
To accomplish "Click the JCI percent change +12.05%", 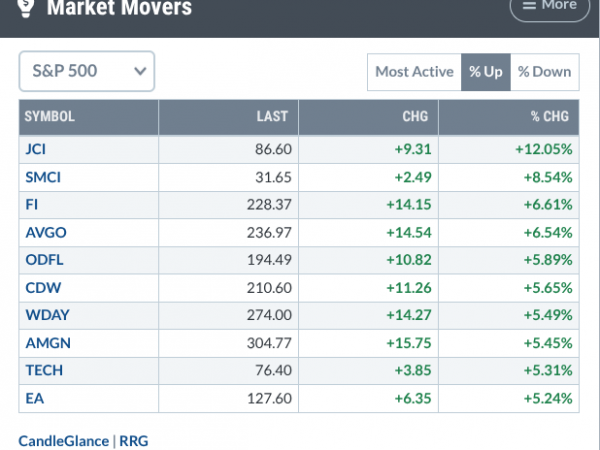I will point(544,149).
